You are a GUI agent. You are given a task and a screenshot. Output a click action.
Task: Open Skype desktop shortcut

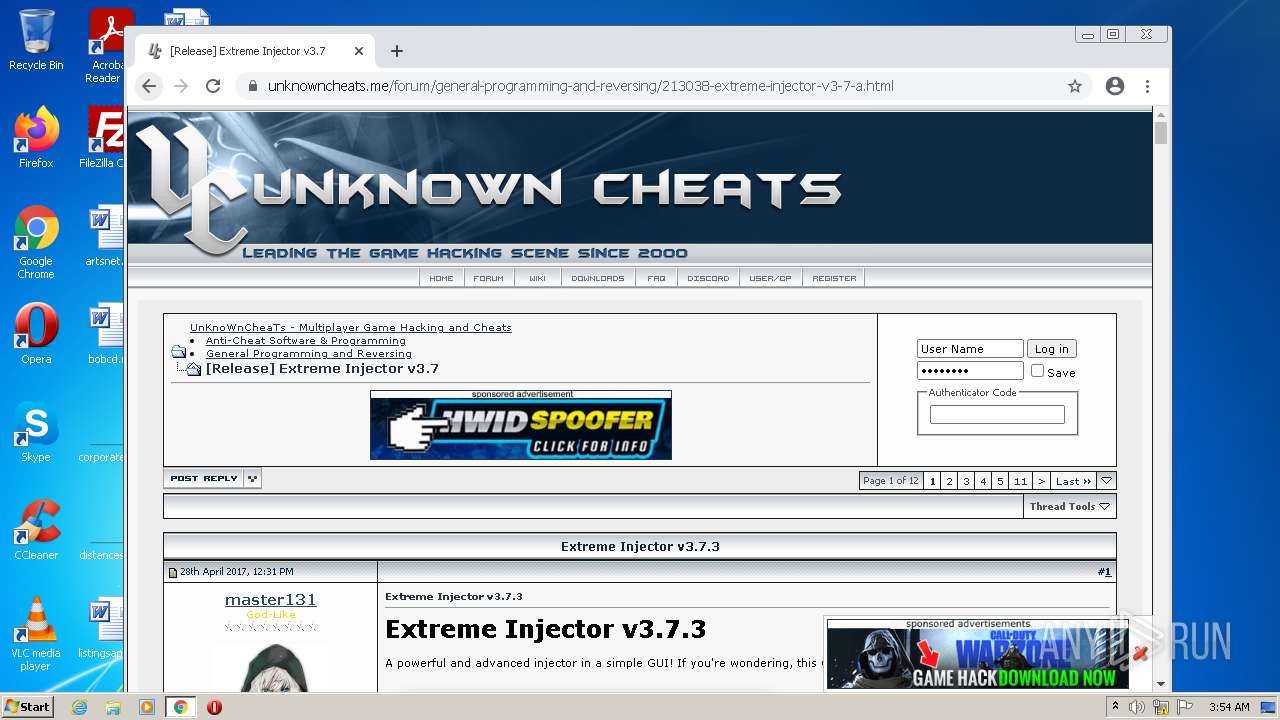[x=36, y=432]
